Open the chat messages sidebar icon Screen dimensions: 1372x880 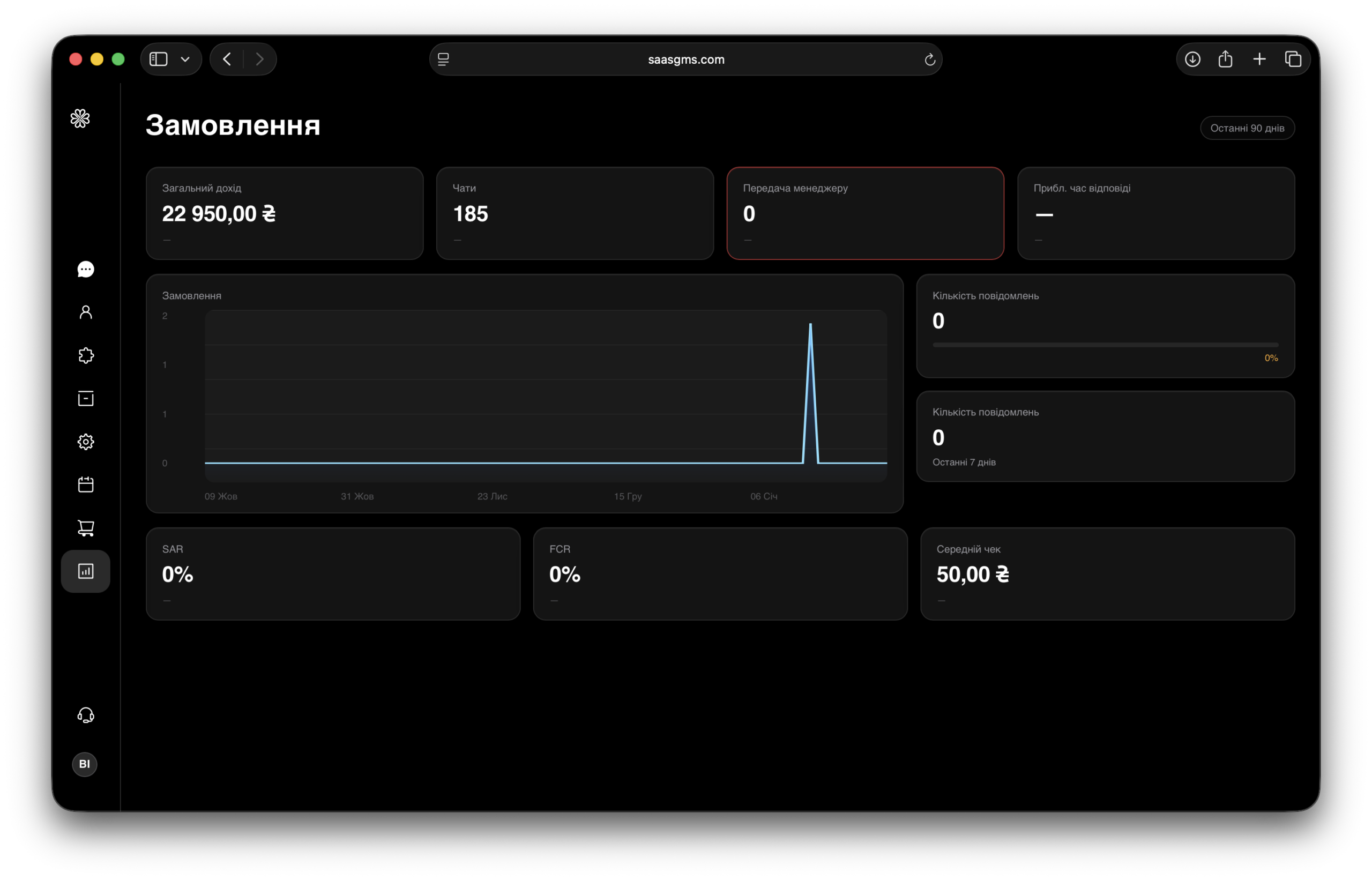(86, 269)
